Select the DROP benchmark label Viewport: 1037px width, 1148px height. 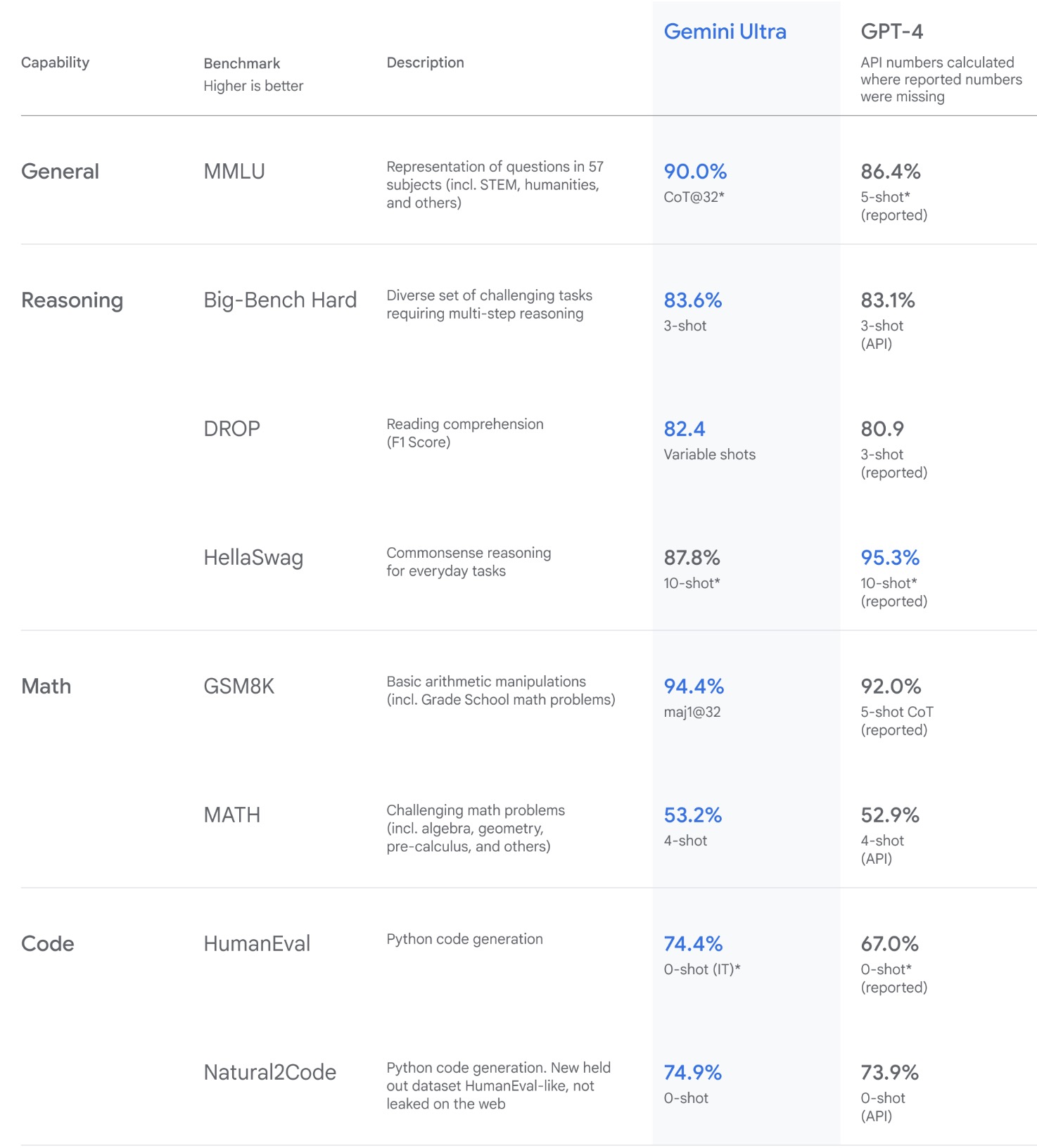point(231,428)
